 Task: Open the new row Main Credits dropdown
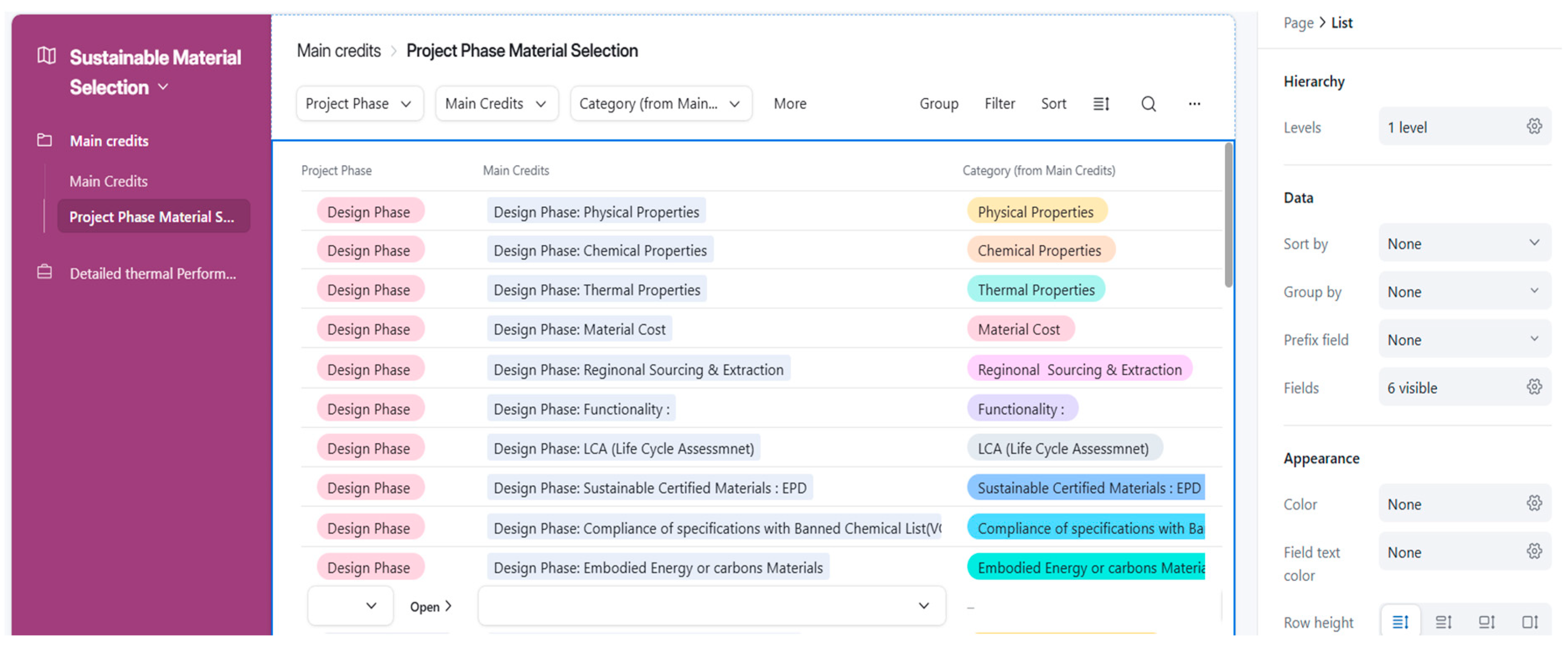pyautogui.click(x=711, y=605)
